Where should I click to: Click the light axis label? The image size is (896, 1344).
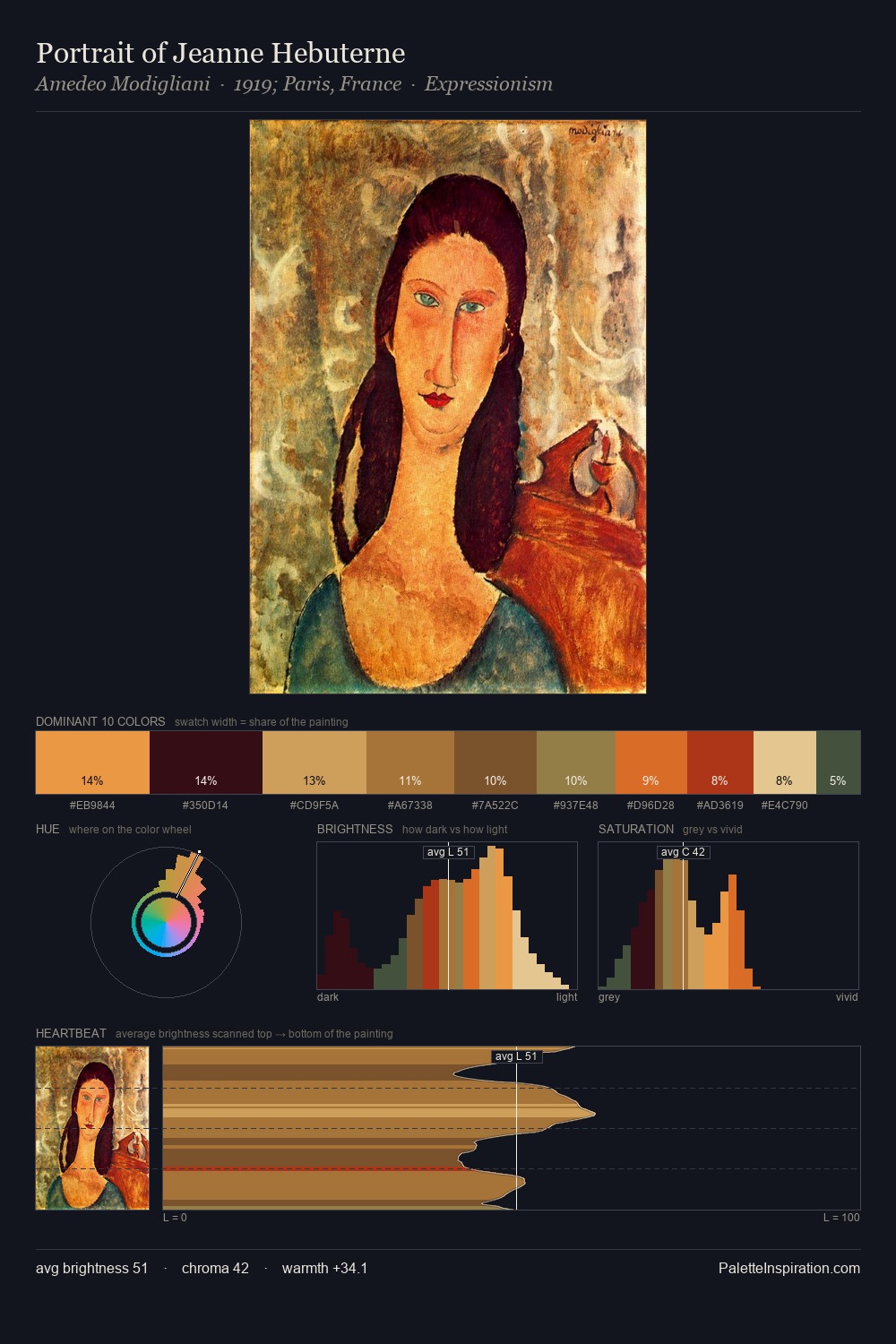coord(566,997)
